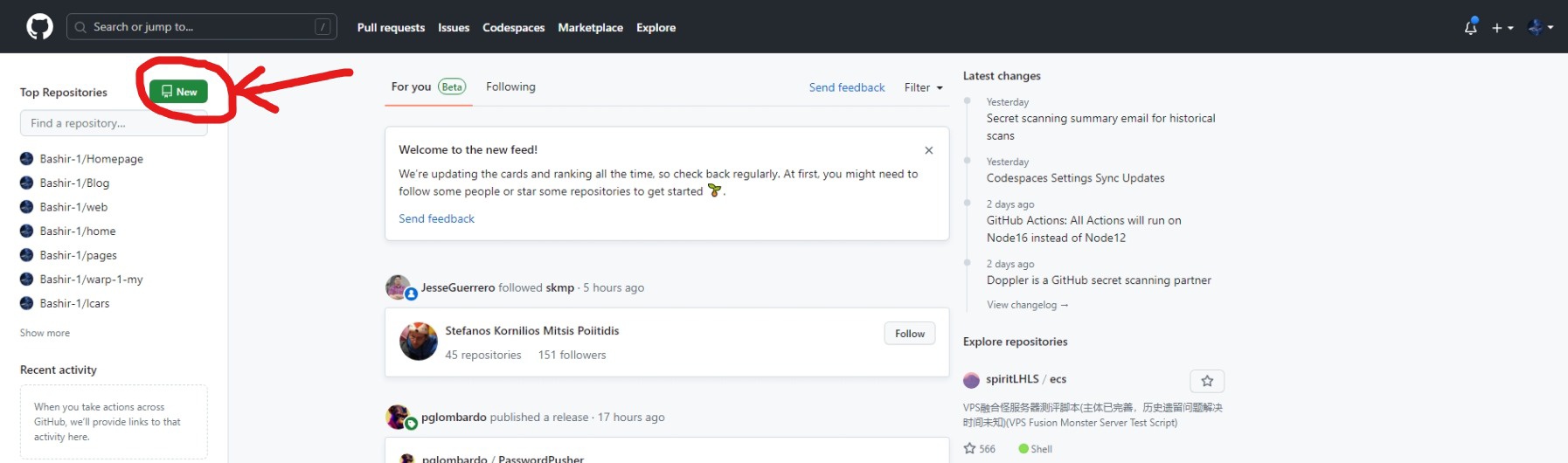Star the spiritLHLS/ecs repository
Screen dimensions: 1568x463
(x=1206, y=381)
